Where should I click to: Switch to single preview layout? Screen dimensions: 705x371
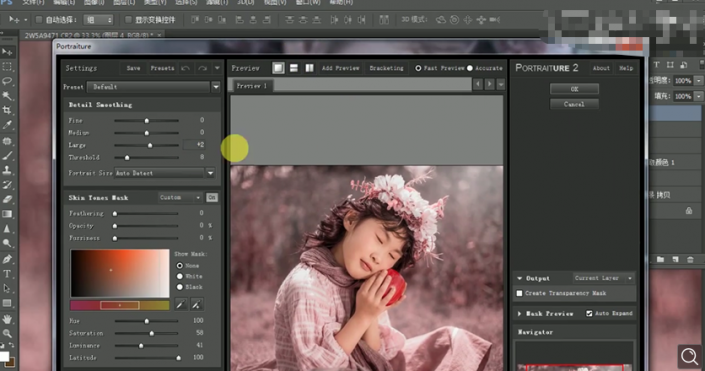pos(278,68)
